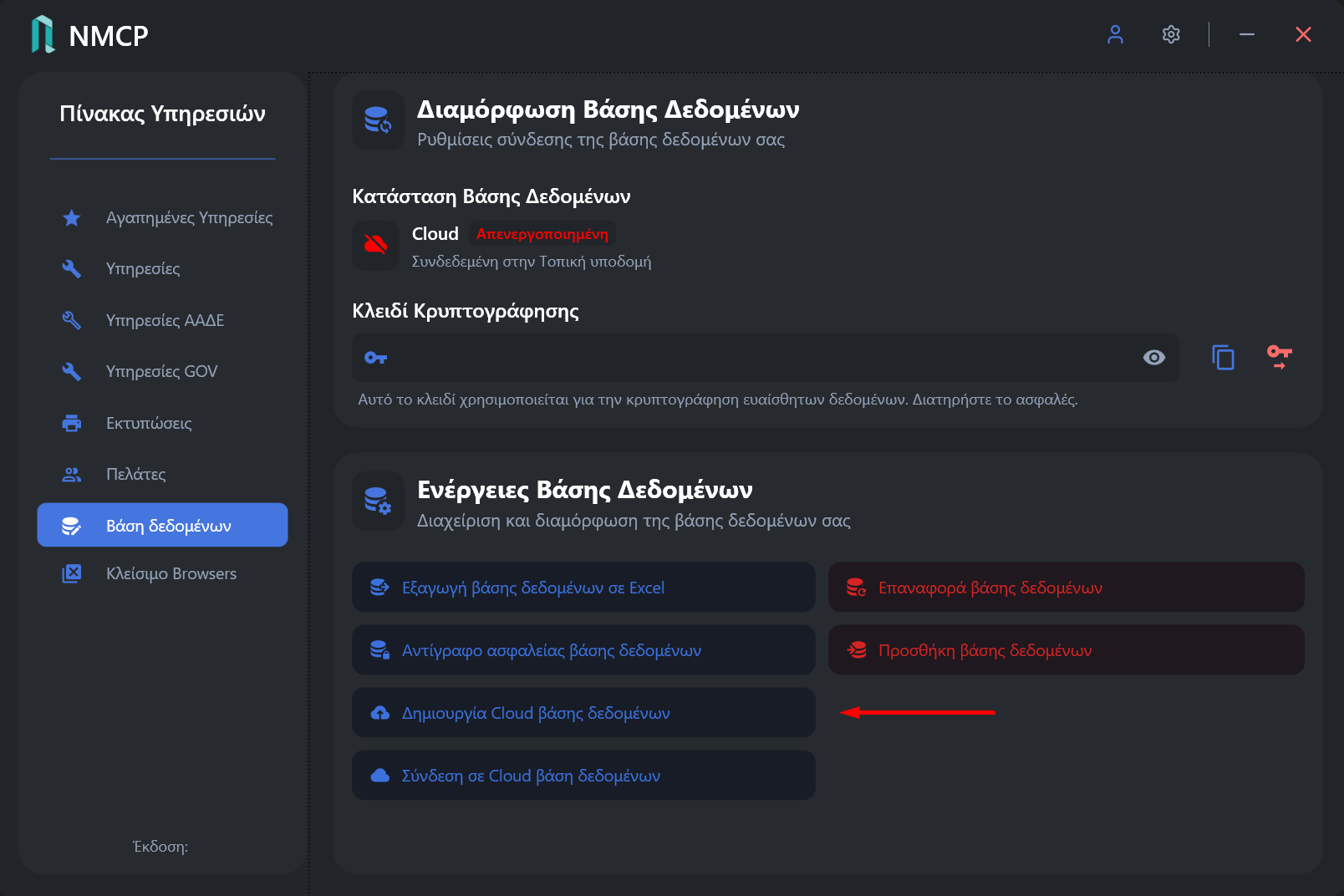Click the red cloud-off status icon
The image size is (1344, 896).
click(x=376, y=244)
